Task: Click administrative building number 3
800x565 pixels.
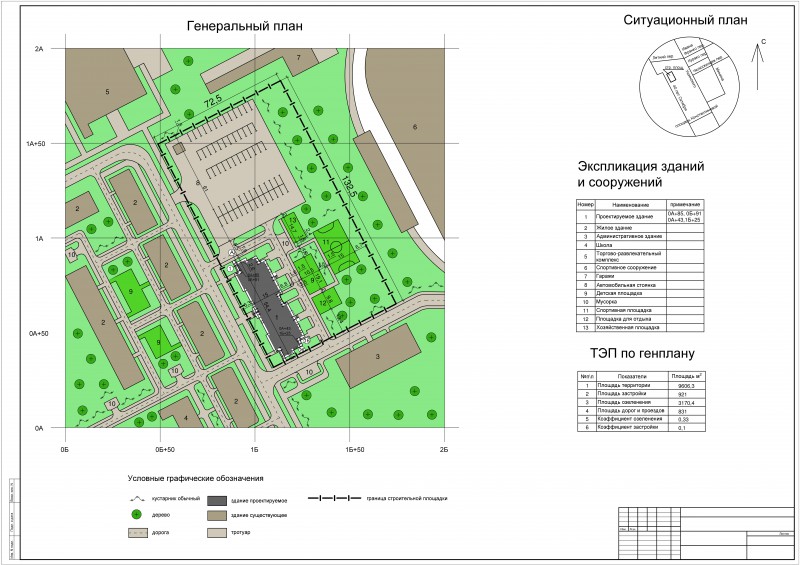Action: pos(378,356)
